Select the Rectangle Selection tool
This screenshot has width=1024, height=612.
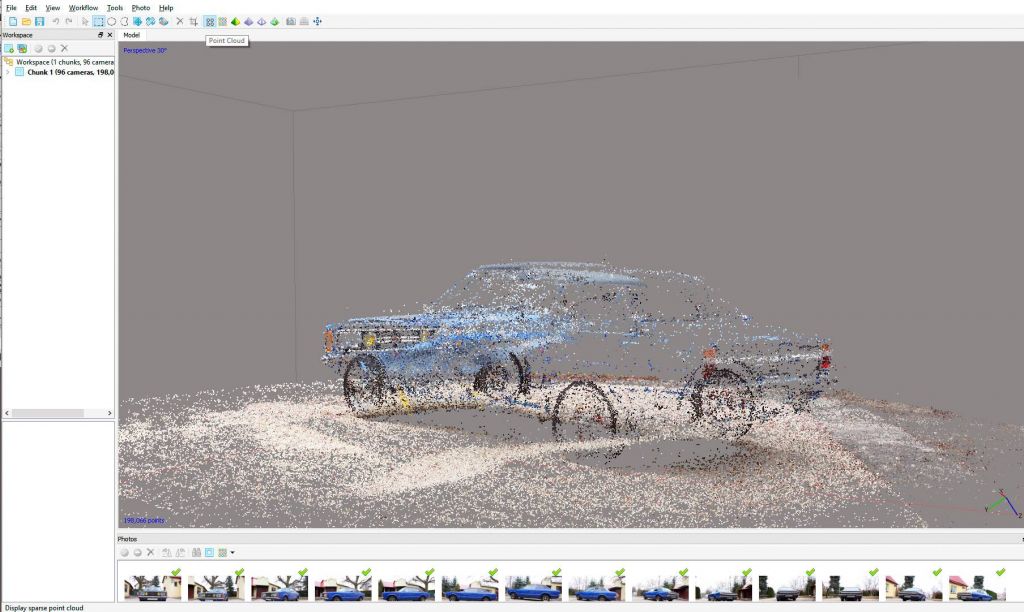[98, 21]
